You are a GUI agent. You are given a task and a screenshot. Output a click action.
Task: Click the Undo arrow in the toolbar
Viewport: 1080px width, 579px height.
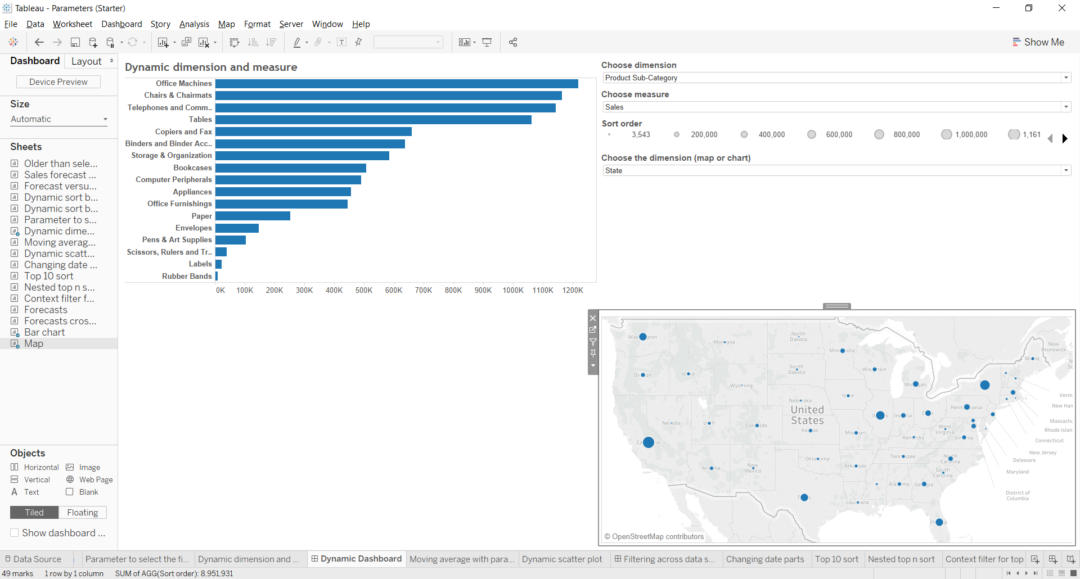pos(39,42)
